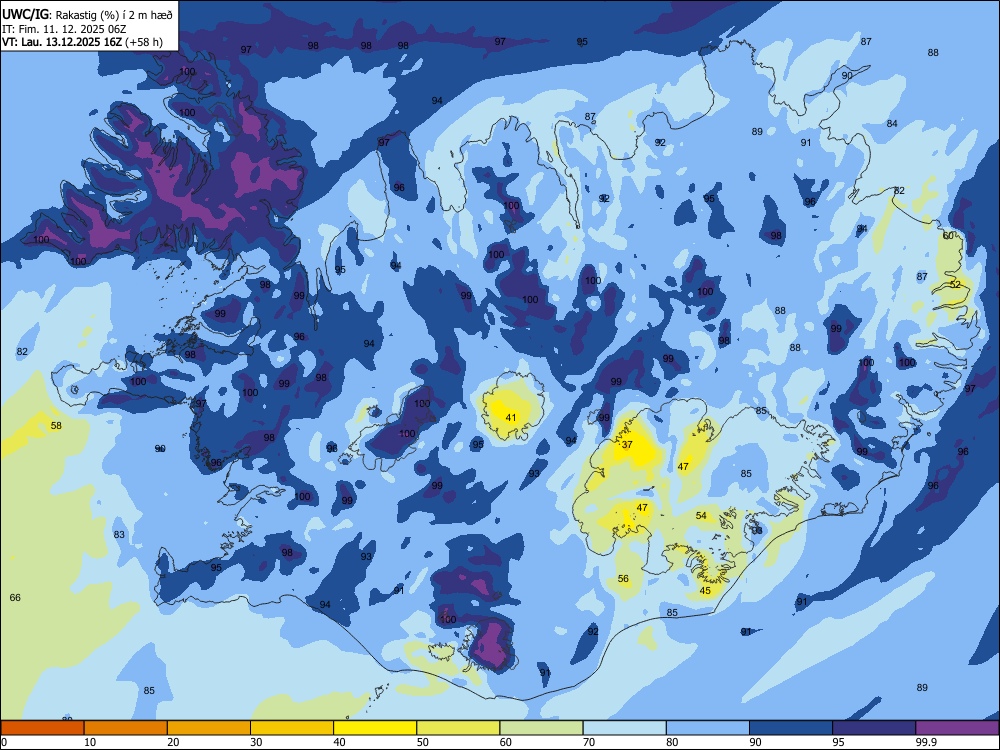Click the 80–90 medium blue legend swatch

(708, 728)
